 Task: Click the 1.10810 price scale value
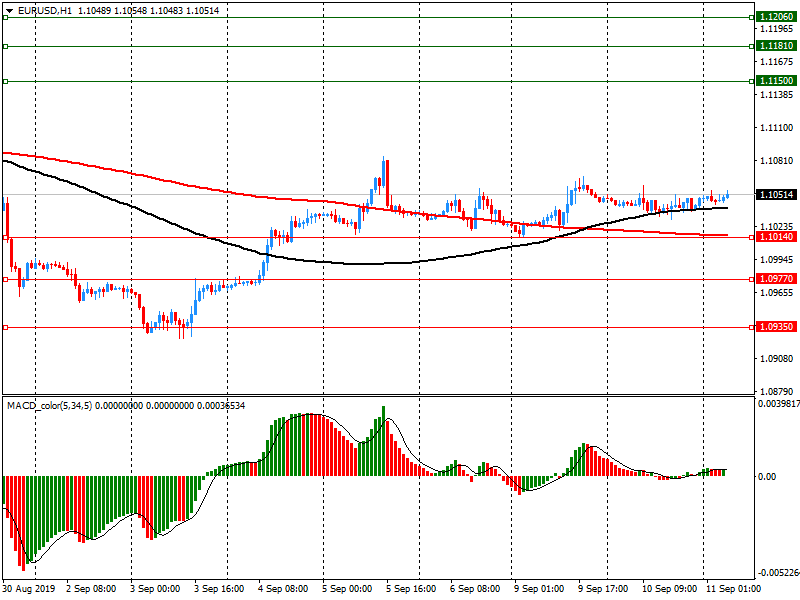coord(777,161)
